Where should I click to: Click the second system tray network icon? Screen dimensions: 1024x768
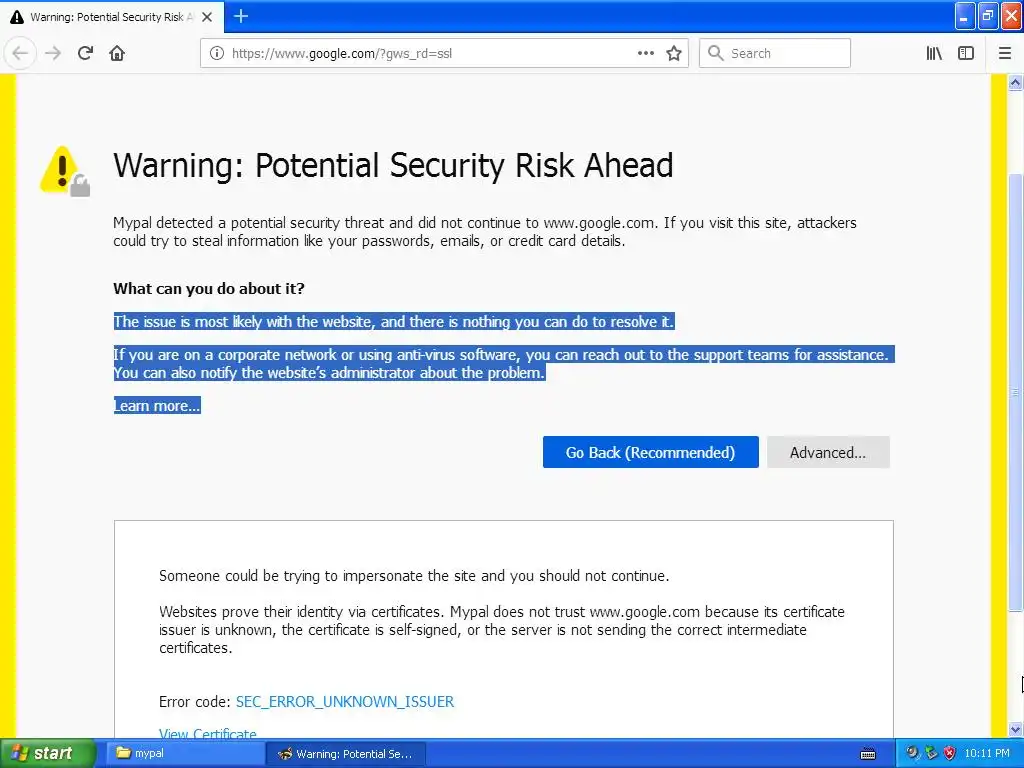pos(931,753)
